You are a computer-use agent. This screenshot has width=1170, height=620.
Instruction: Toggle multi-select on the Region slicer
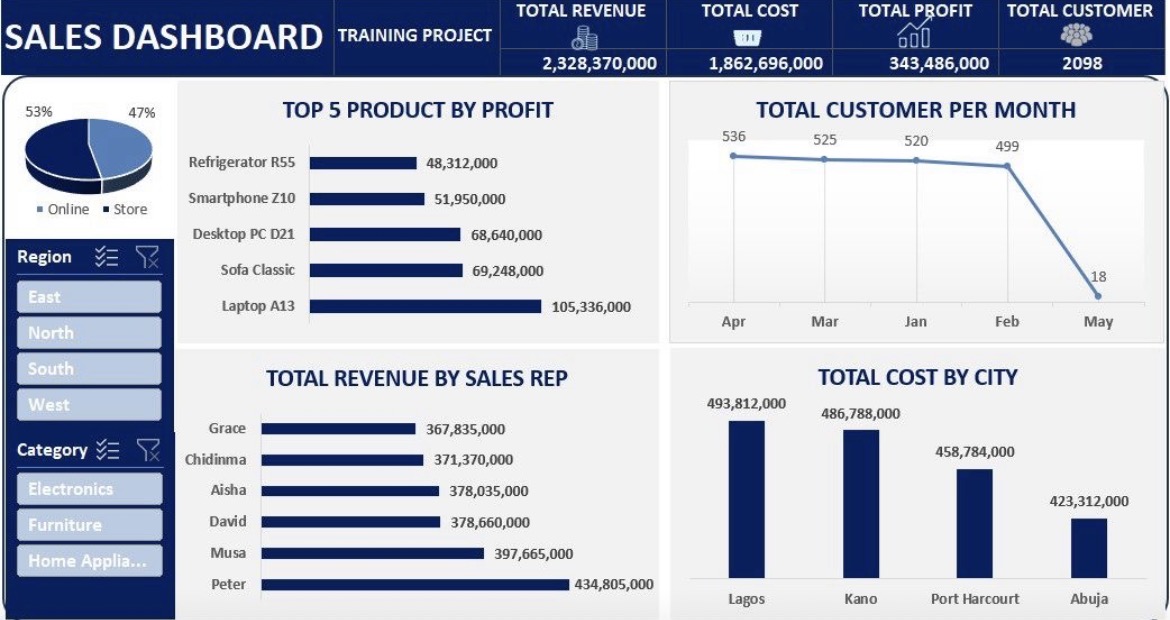[107, 257]
